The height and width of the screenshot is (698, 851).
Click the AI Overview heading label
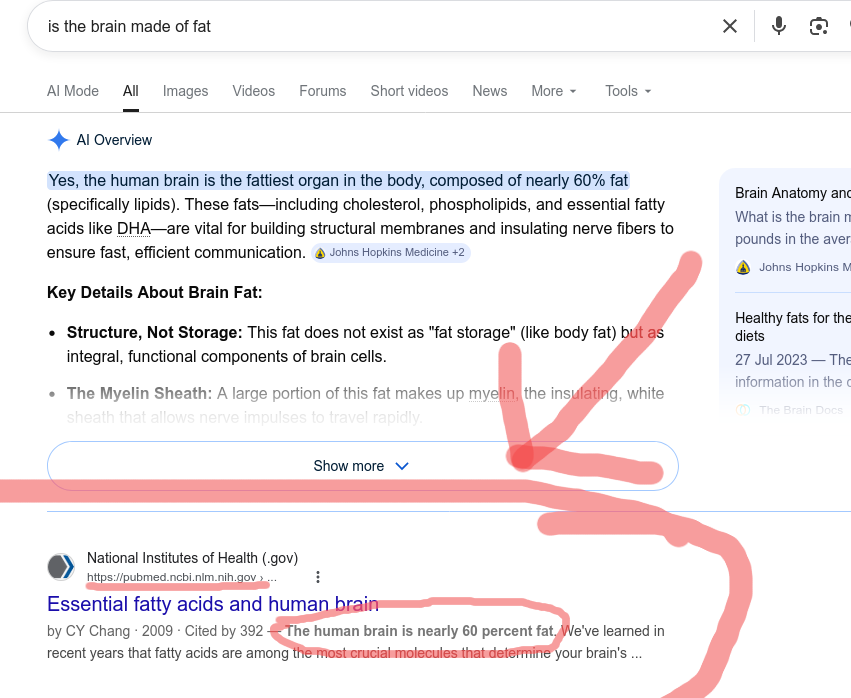(x=115, y=140)
